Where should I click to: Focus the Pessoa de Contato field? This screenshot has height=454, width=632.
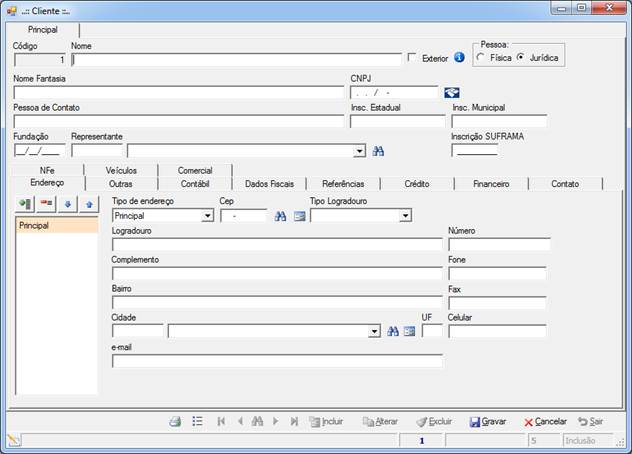pyautogui.click(x=179, y=121)
